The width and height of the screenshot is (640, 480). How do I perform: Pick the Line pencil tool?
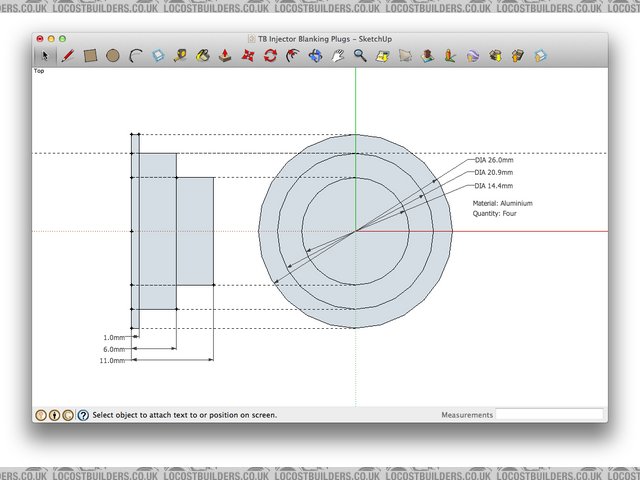coord(67,56)
